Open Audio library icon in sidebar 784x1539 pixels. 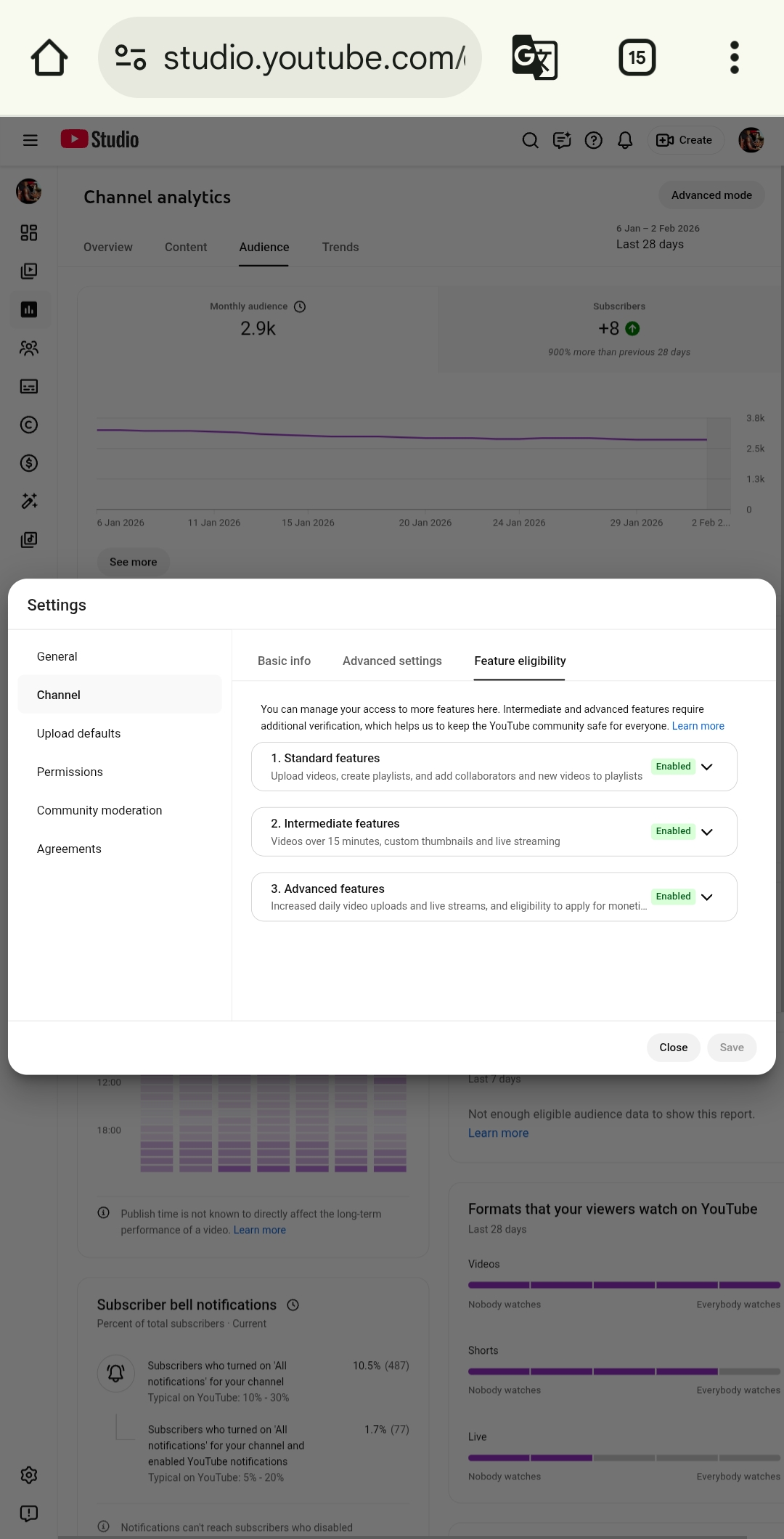29,539
